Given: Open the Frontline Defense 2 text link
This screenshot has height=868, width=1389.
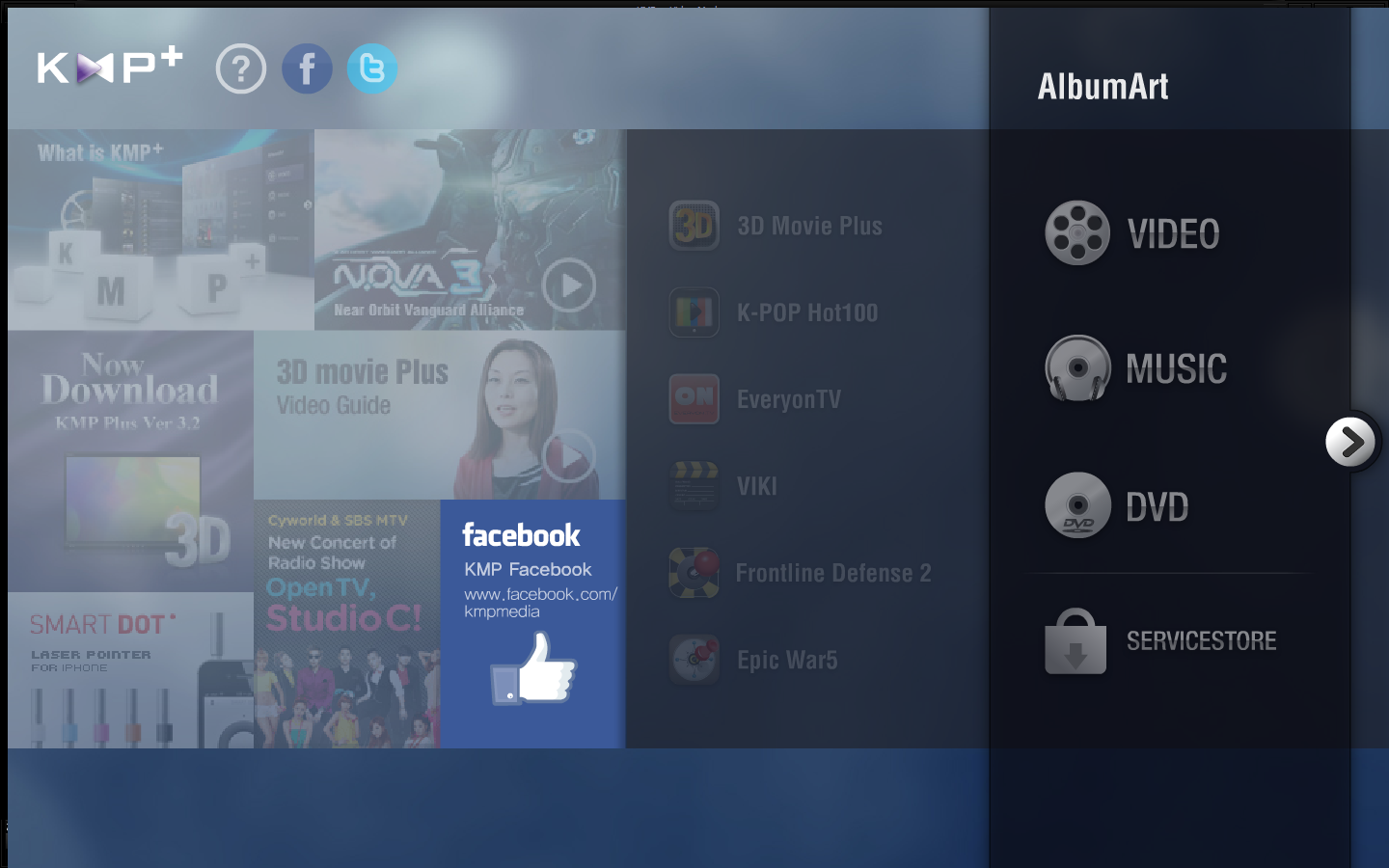Looking at the screenshot, I should tap(833, 573).
